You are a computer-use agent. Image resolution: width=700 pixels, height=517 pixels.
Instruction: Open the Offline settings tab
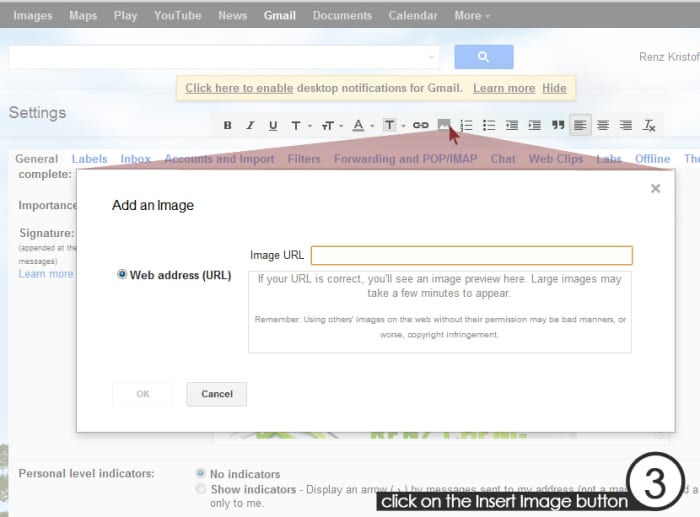tap(652, 159)
